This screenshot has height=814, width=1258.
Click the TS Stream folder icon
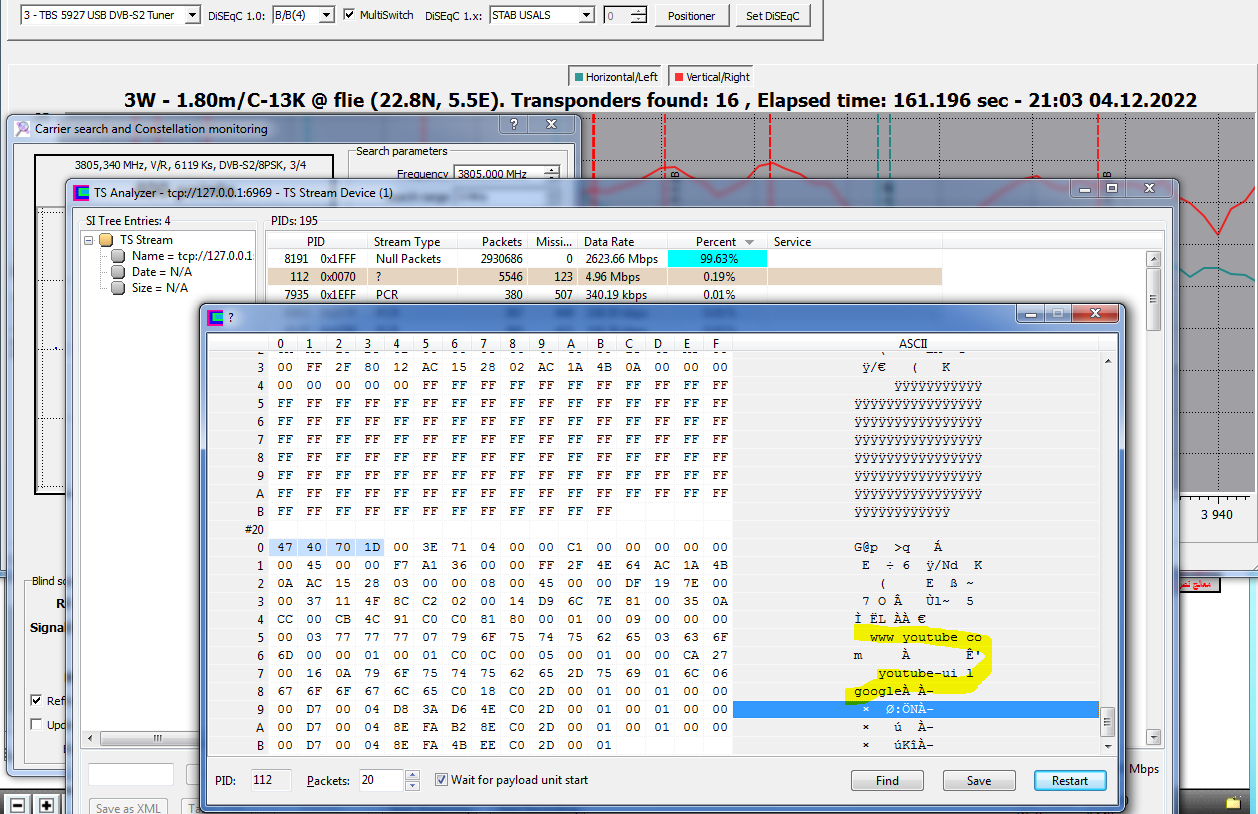pos(106,240)
